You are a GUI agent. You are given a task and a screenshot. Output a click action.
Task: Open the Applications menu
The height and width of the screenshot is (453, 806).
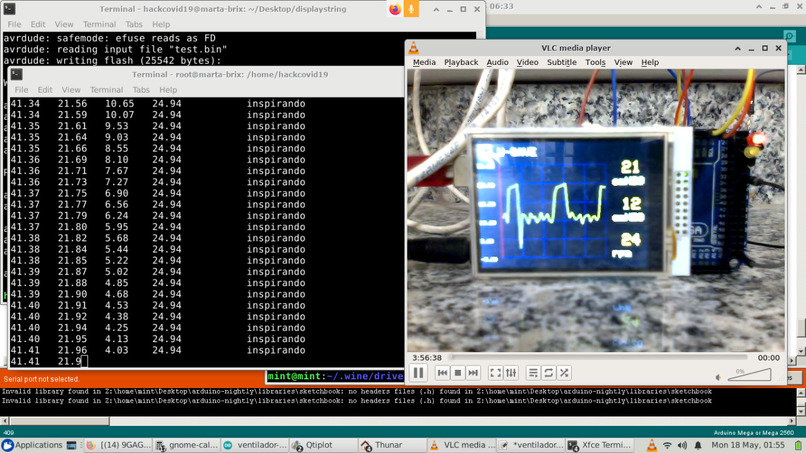(x=32, y=445)
